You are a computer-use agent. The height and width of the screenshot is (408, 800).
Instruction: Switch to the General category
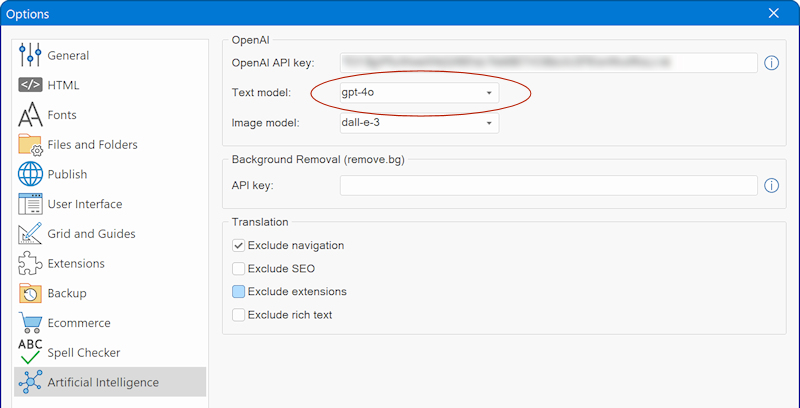(110, 55)
